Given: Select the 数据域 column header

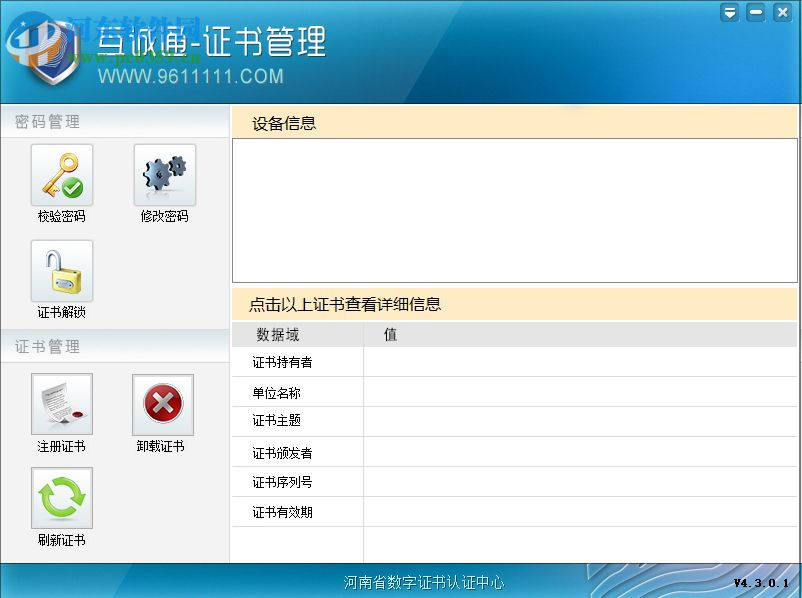Looking at the screenshot, I should tap(276, 334).
